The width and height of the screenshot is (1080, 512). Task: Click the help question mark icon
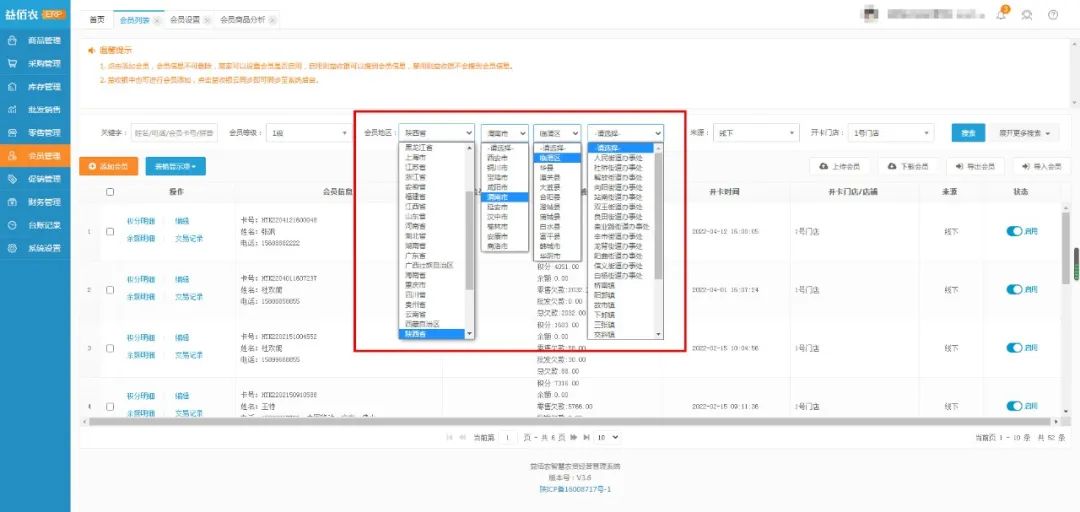1053,15
